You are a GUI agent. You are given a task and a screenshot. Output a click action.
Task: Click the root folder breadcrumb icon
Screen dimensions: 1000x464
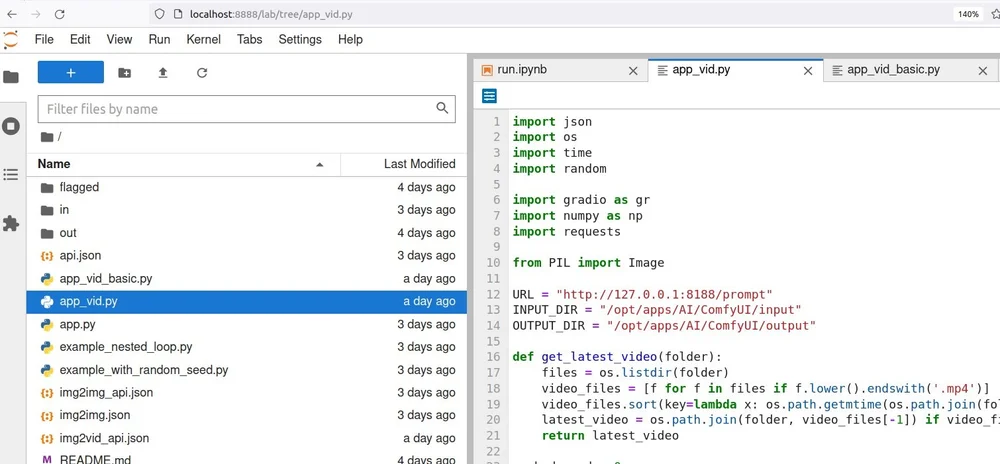(x=47, y=136)
